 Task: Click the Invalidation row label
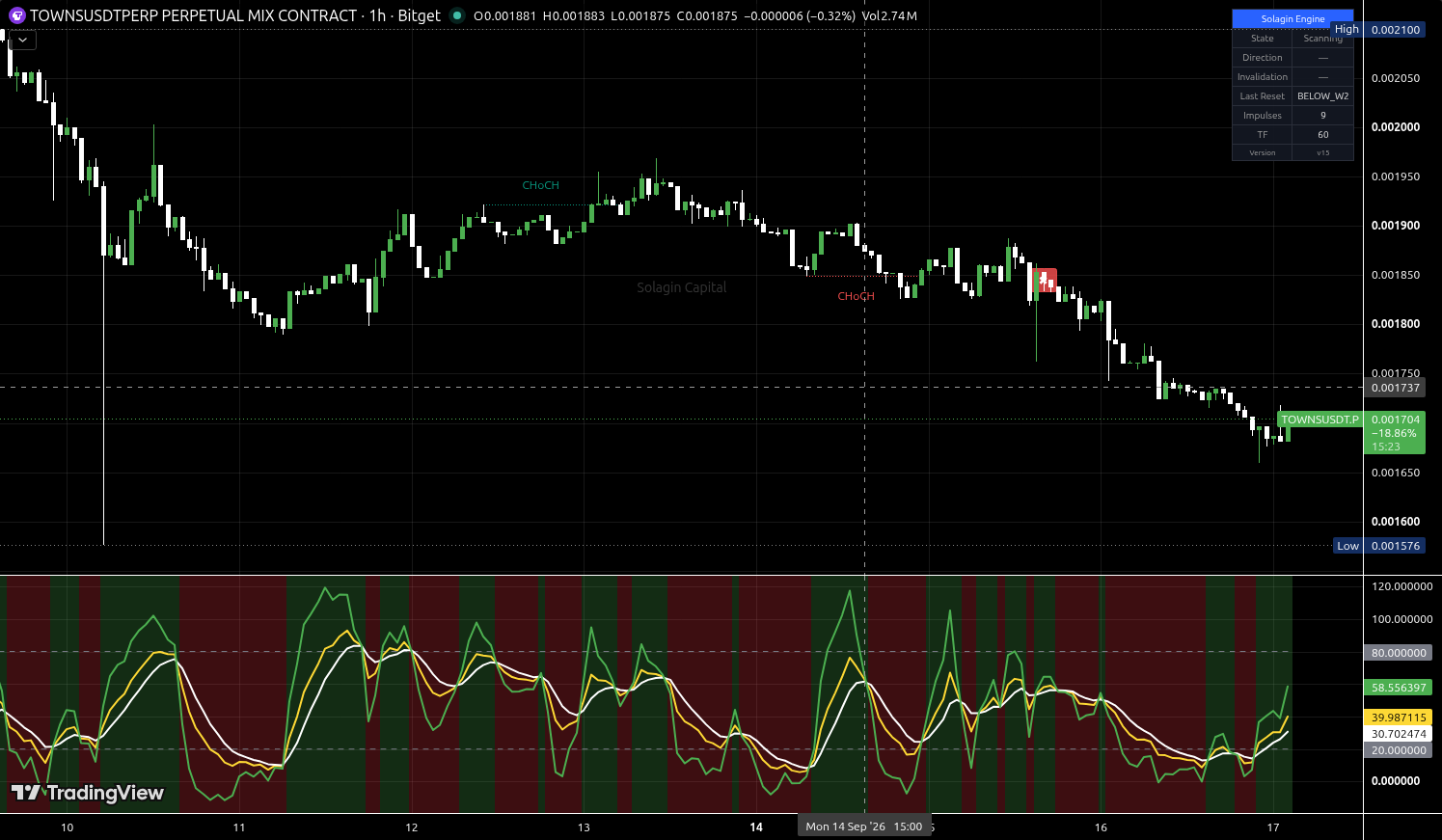(1262, 77)
